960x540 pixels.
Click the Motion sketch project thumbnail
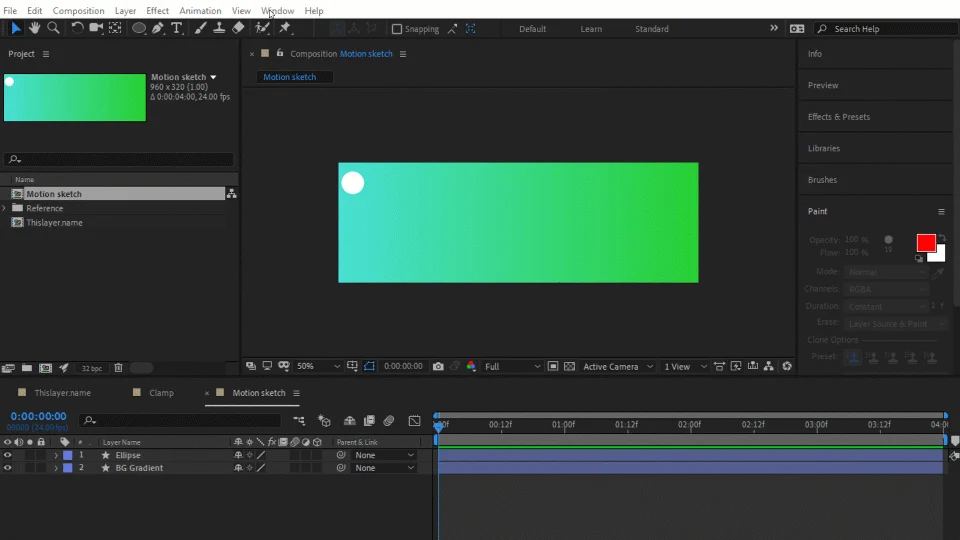click(75, 97)
